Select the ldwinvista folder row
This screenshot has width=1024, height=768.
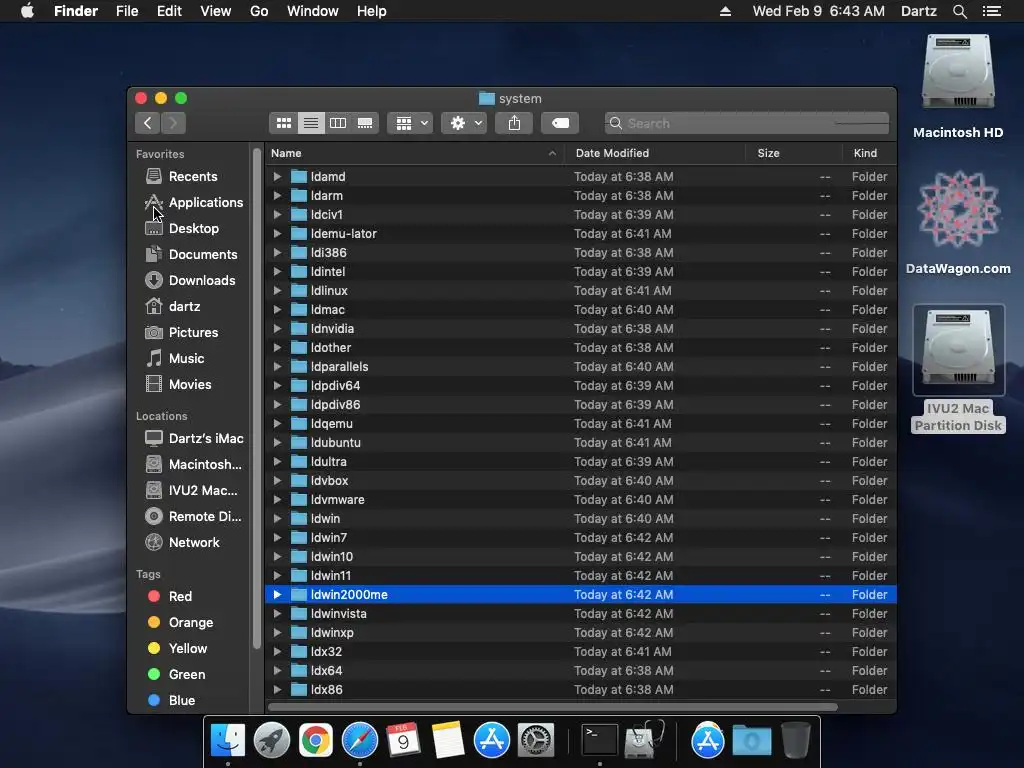[x=581, y=613]
